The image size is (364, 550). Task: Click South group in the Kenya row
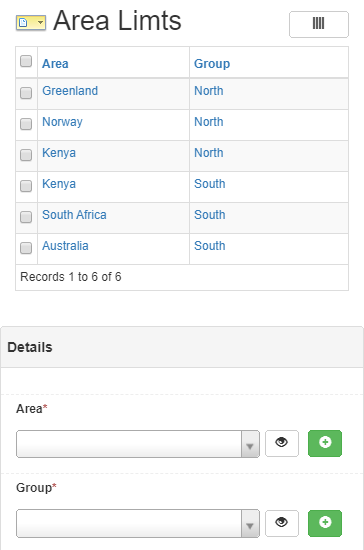(210, 184)
